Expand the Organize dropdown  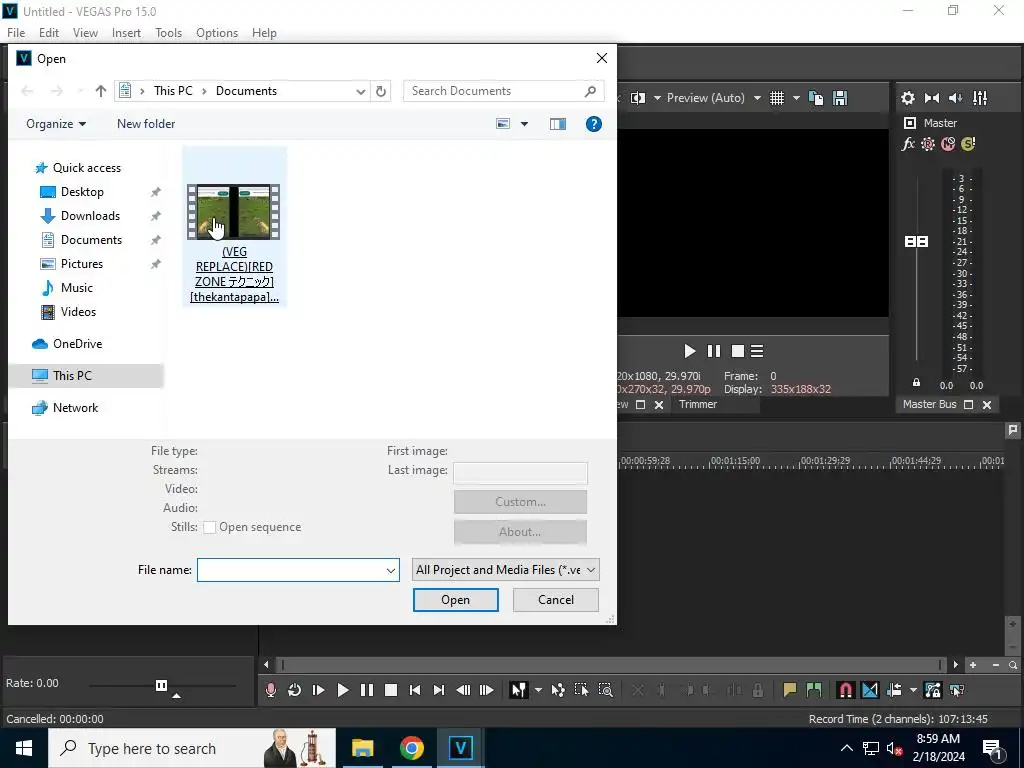click(56, 124)
